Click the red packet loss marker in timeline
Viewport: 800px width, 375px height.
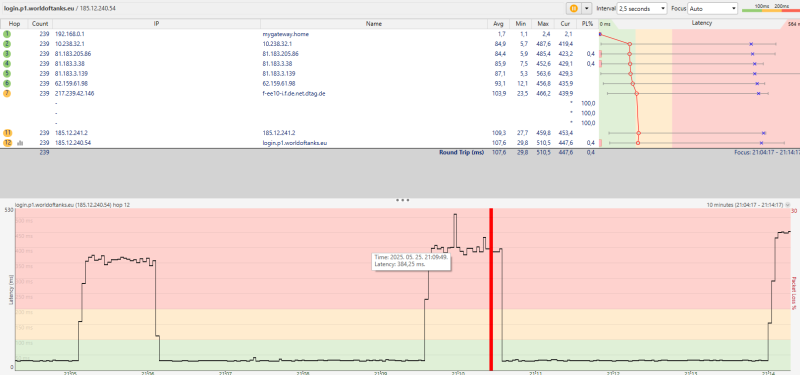[x=491, y=289]
